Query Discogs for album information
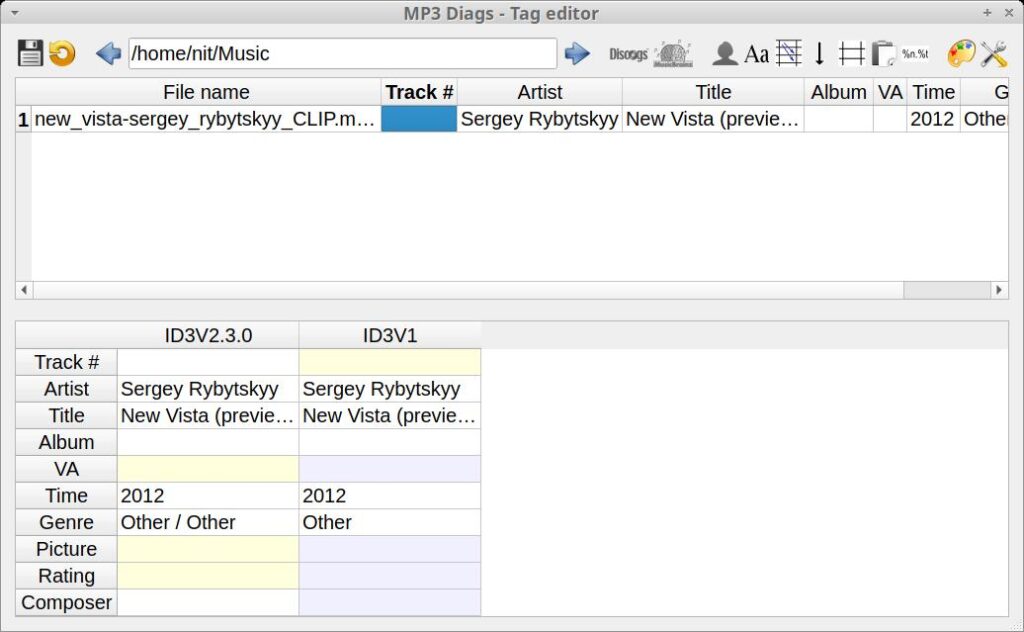The width and height of the screenshot is (1024, 632). coord(627,54)
